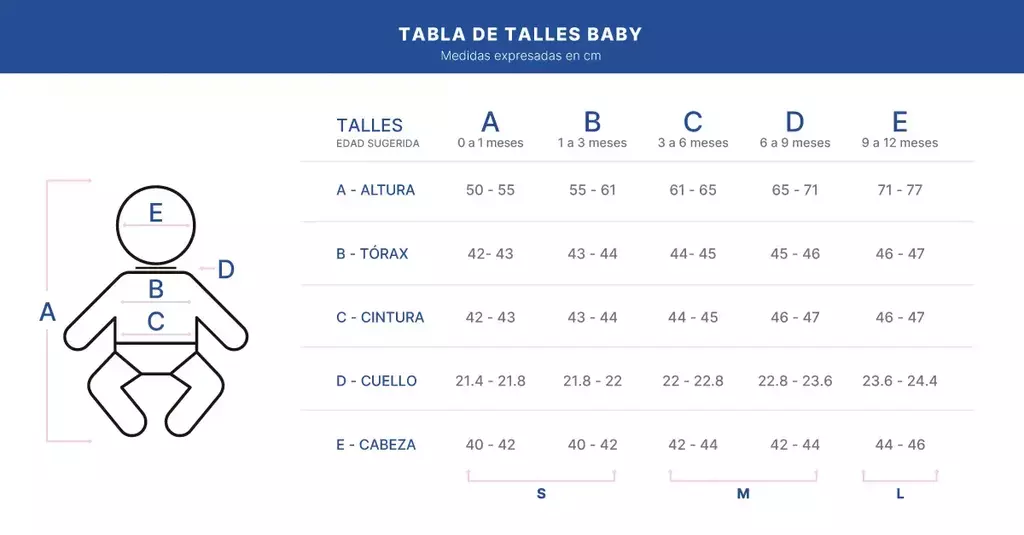Viewport: 1024px width, 535px height.
Task: Select the 'D - CUELLO' row label
Action: (376, 381)
